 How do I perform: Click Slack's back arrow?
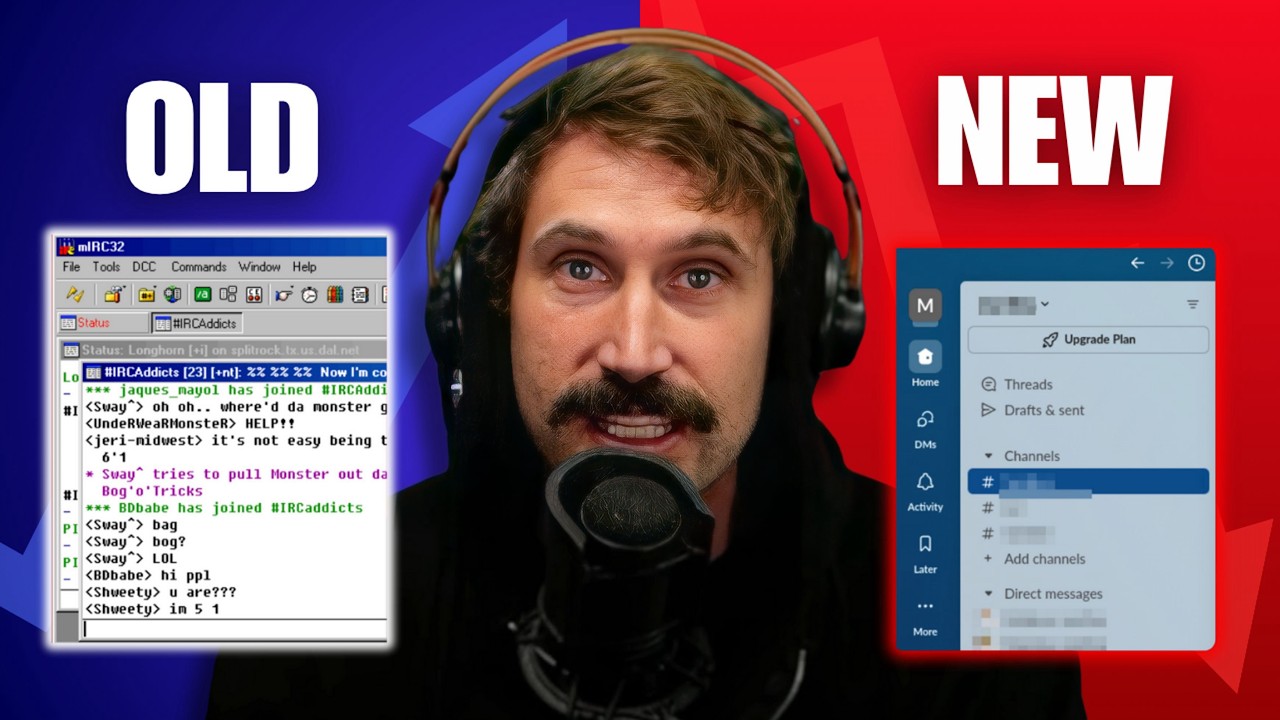point(1137,263)
